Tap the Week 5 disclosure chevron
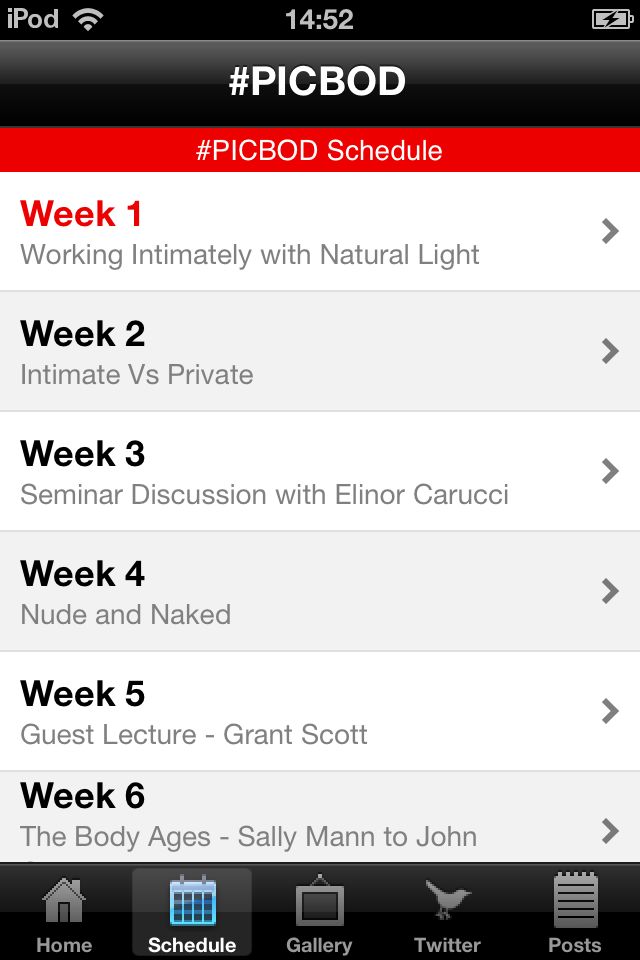The height and width of the screenshot is (960, 640). pos(610,711)
